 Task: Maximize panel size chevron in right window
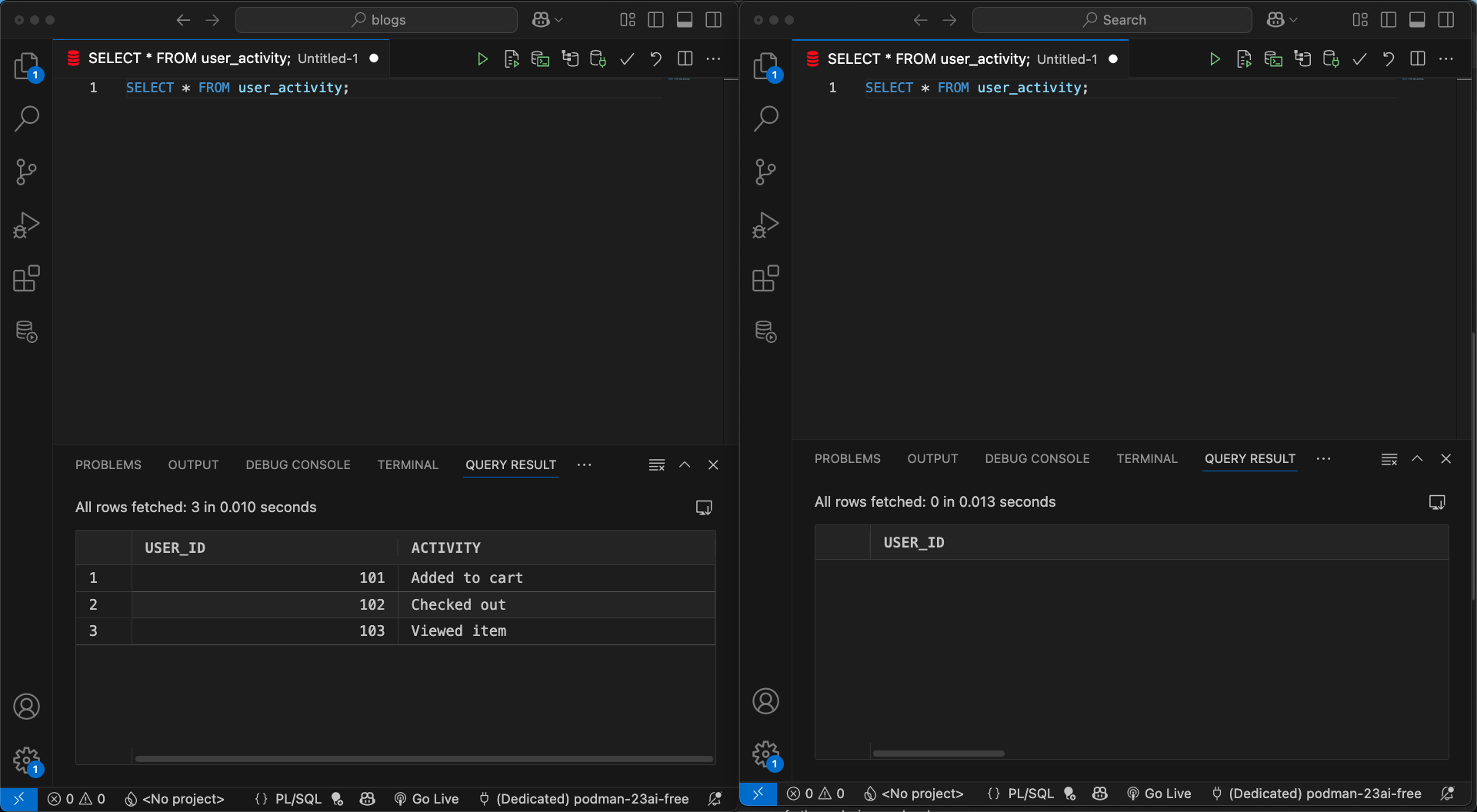tap(1417, 459)
